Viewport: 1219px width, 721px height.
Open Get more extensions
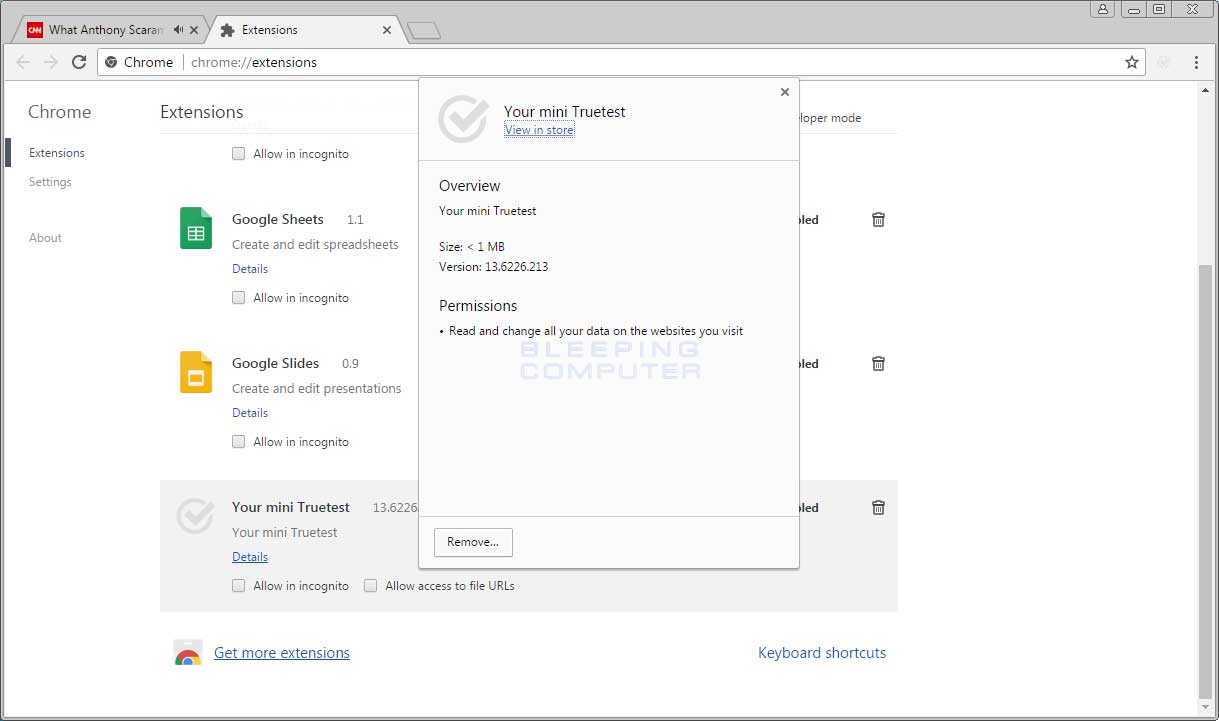[x=282, y=652]
